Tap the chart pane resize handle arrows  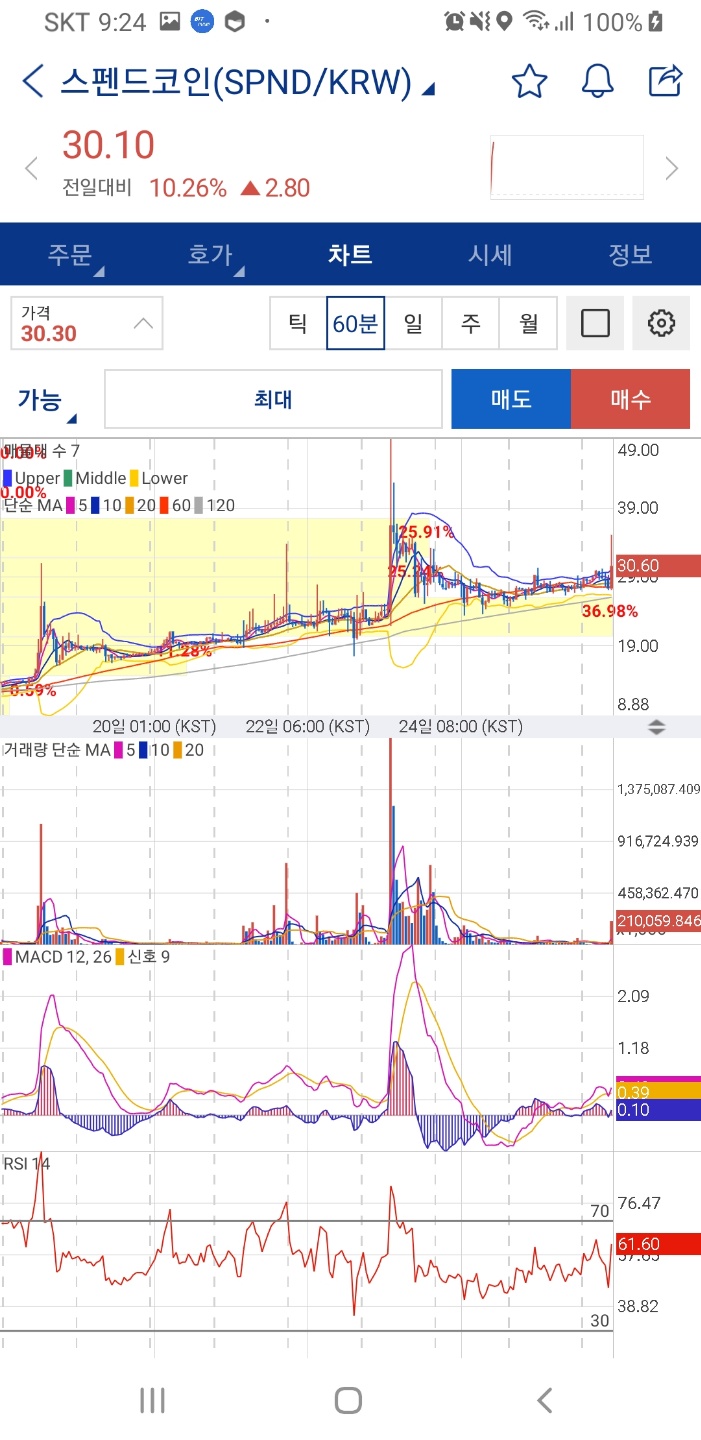(x=656, y=727)
